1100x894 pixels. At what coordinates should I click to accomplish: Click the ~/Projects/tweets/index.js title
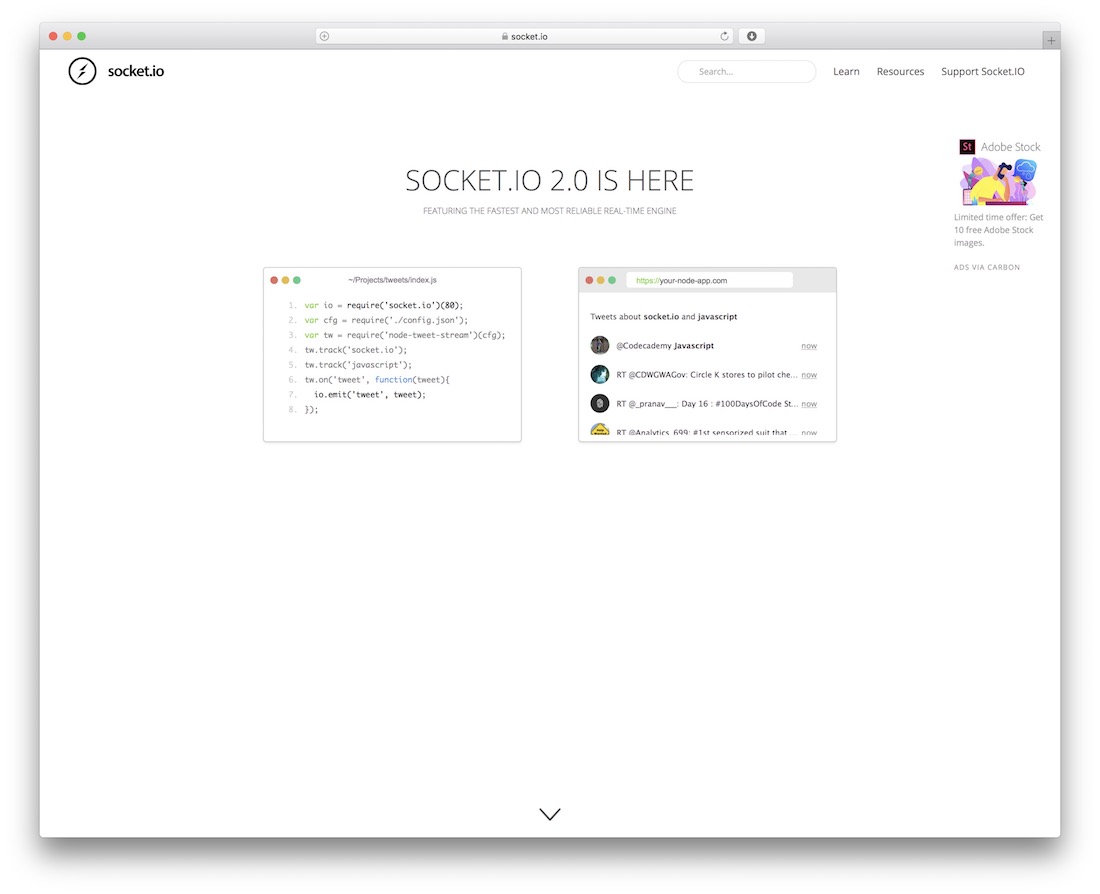pos(392,280)
